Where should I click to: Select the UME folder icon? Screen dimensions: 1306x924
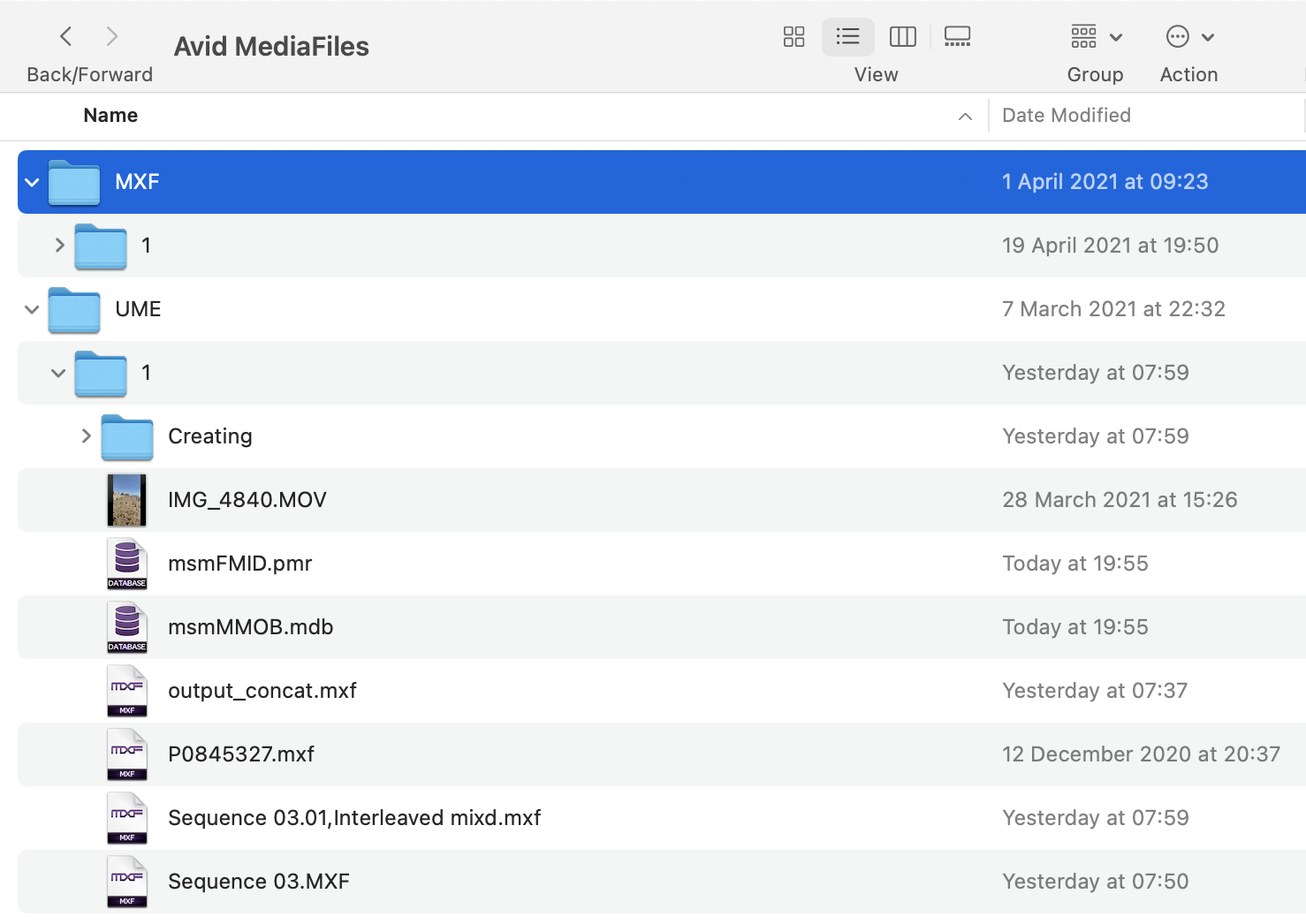[x=74, y=309]
